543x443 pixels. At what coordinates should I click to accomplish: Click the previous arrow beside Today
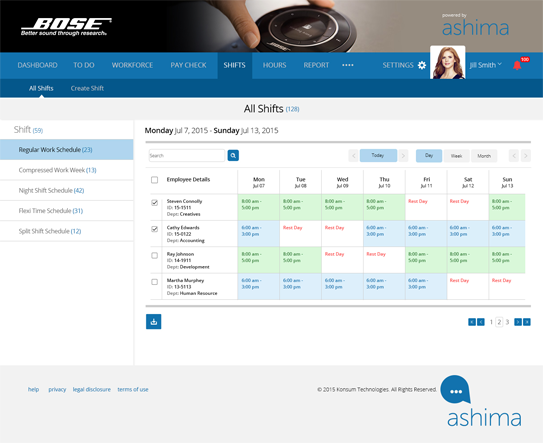pos(354,156)
